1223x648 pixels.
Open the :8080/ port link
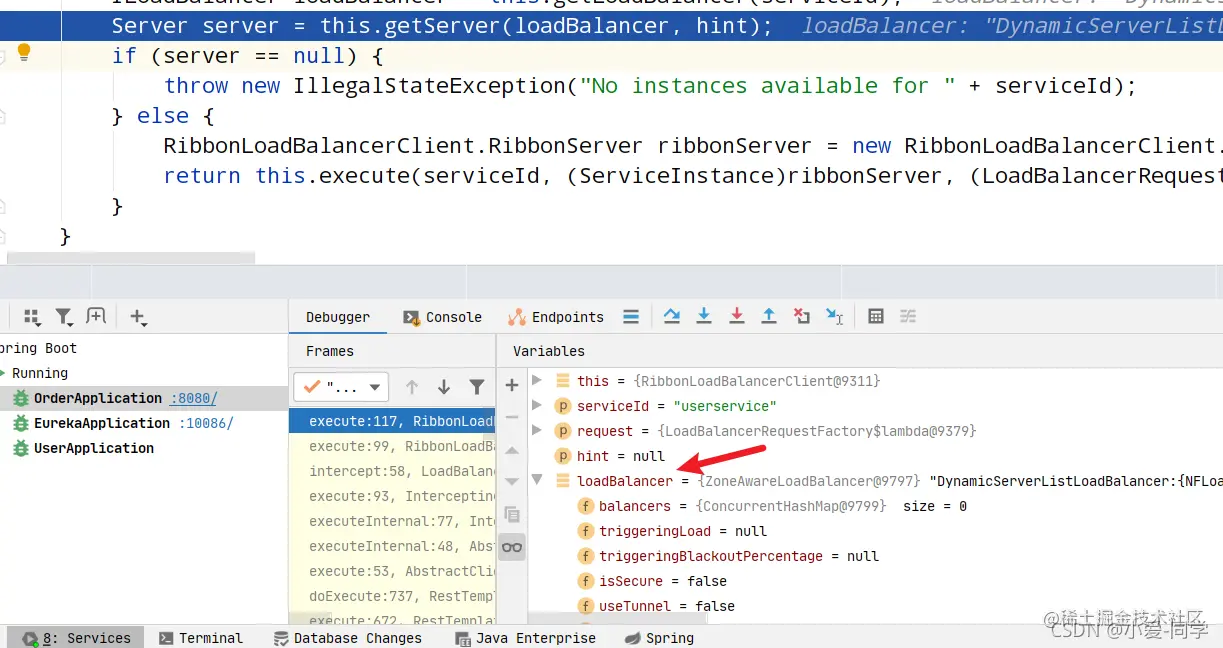[194, 398]
